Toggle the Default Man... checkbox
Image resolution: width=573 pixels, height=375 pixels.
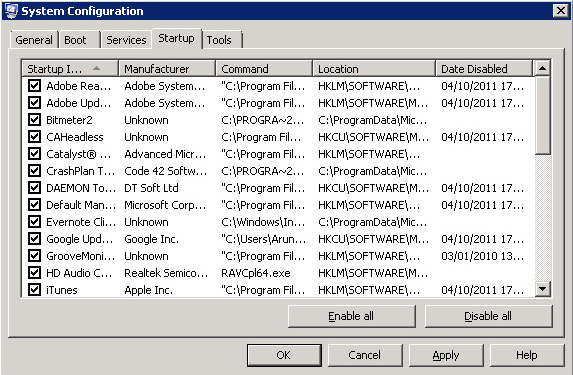34,205
